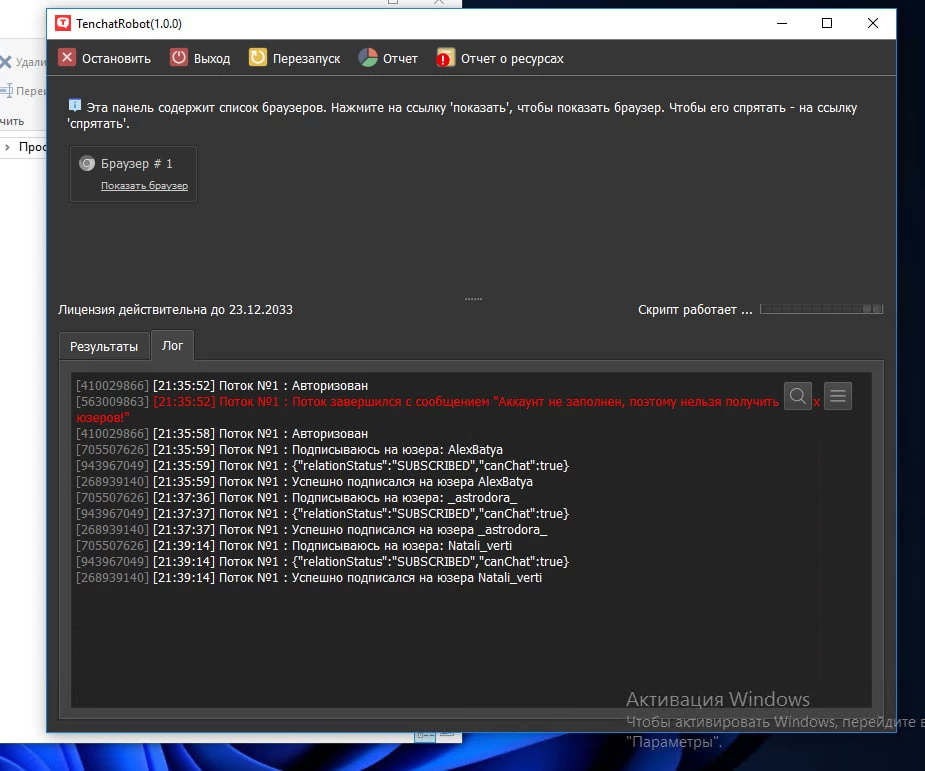Select log line 'Подписываюсь на юзера: _astrodora_'
This screenshot has height=771, width=925.
(297, 497)
